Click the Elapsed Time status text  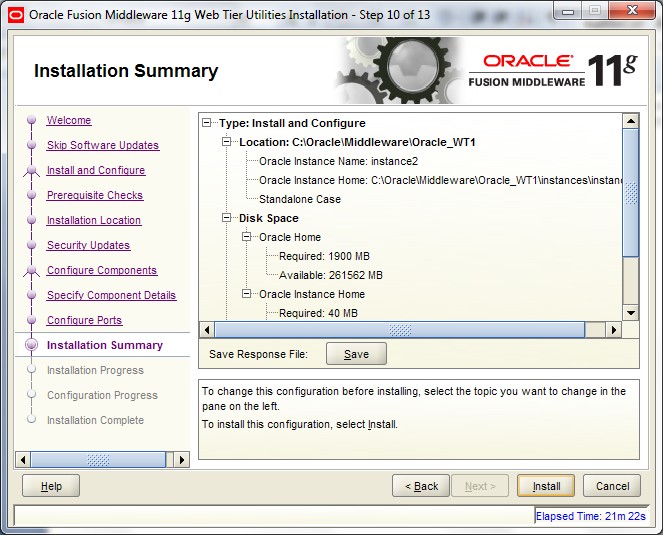click(591, 516)
